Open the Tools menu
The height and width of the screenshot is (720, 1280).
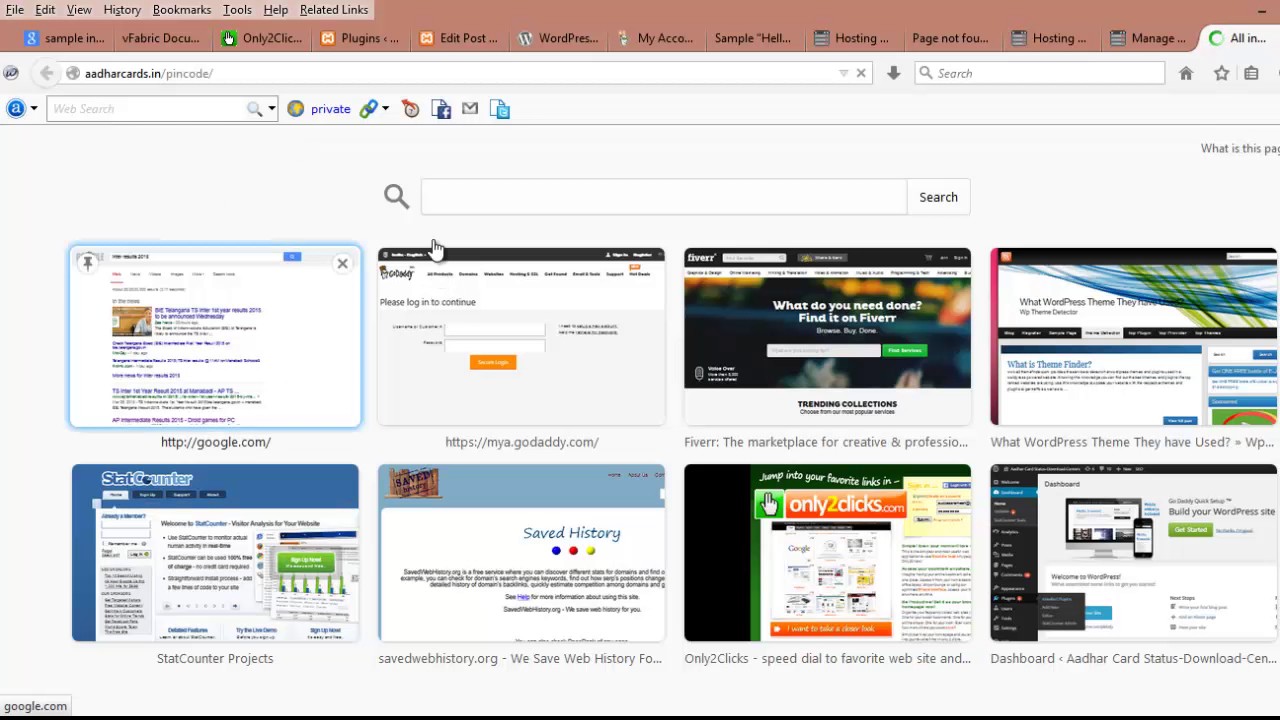pos(237,10)
